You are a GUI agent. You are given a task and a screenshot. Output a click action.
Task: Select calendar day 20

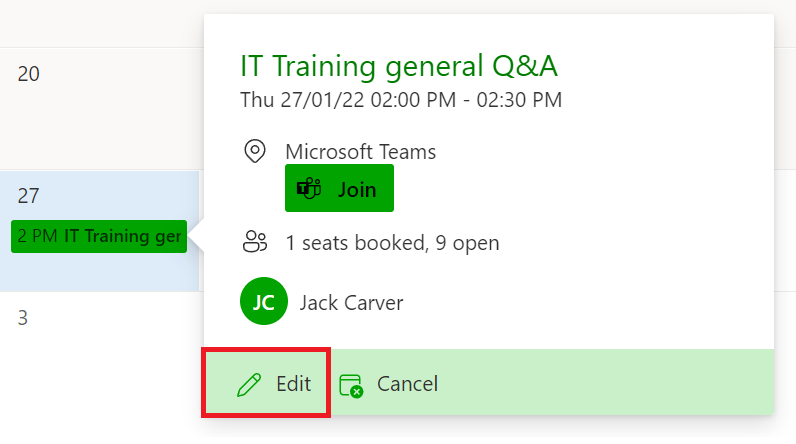[28, 74]
